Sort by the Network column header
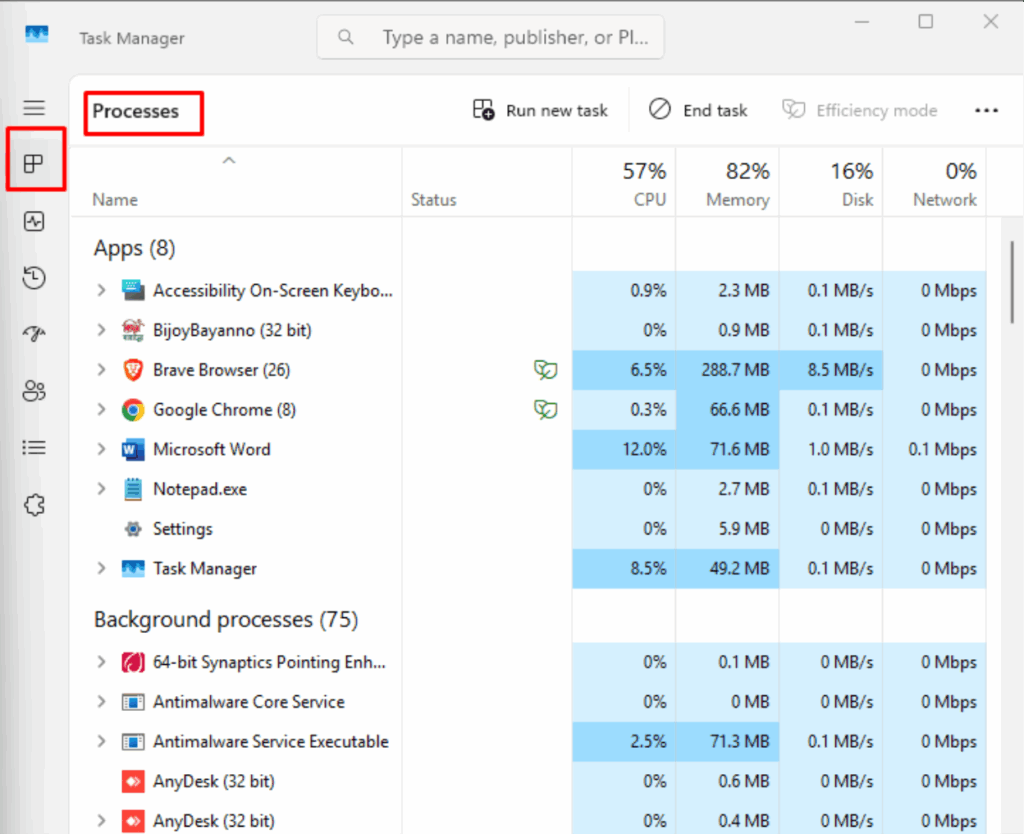This screenshot has height=834, width=1024. coord(935,184)
